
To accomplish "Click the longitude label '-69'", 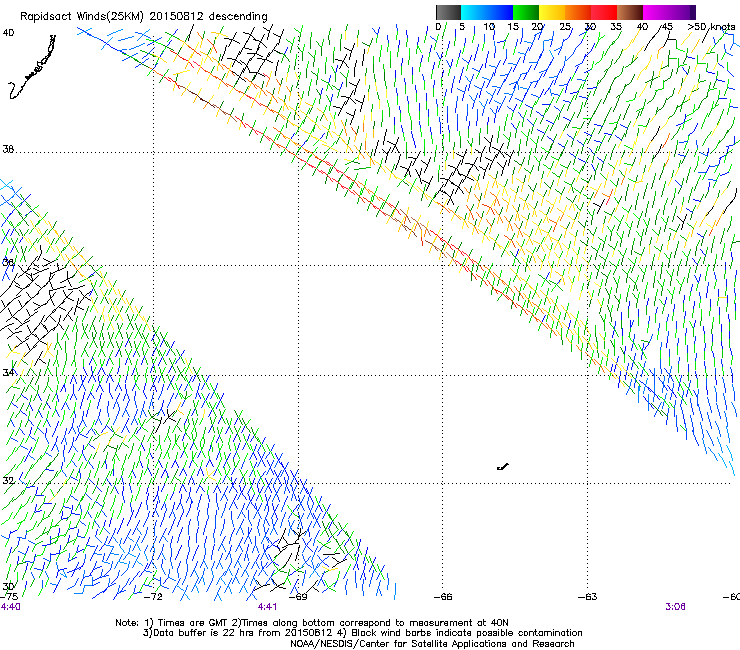I will 298,596.
